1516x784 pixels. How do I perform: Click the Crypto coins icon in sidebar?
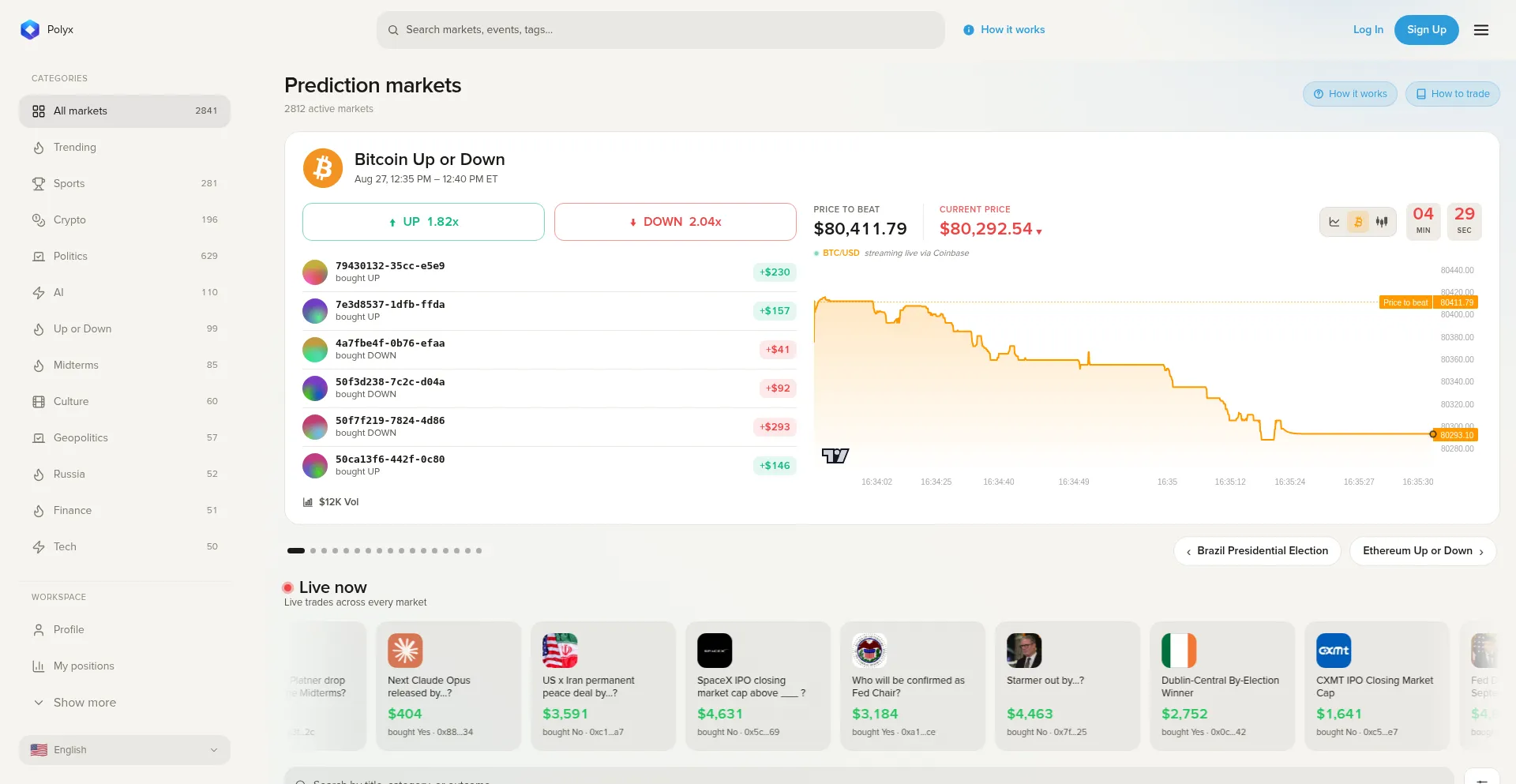pos(39,220)
